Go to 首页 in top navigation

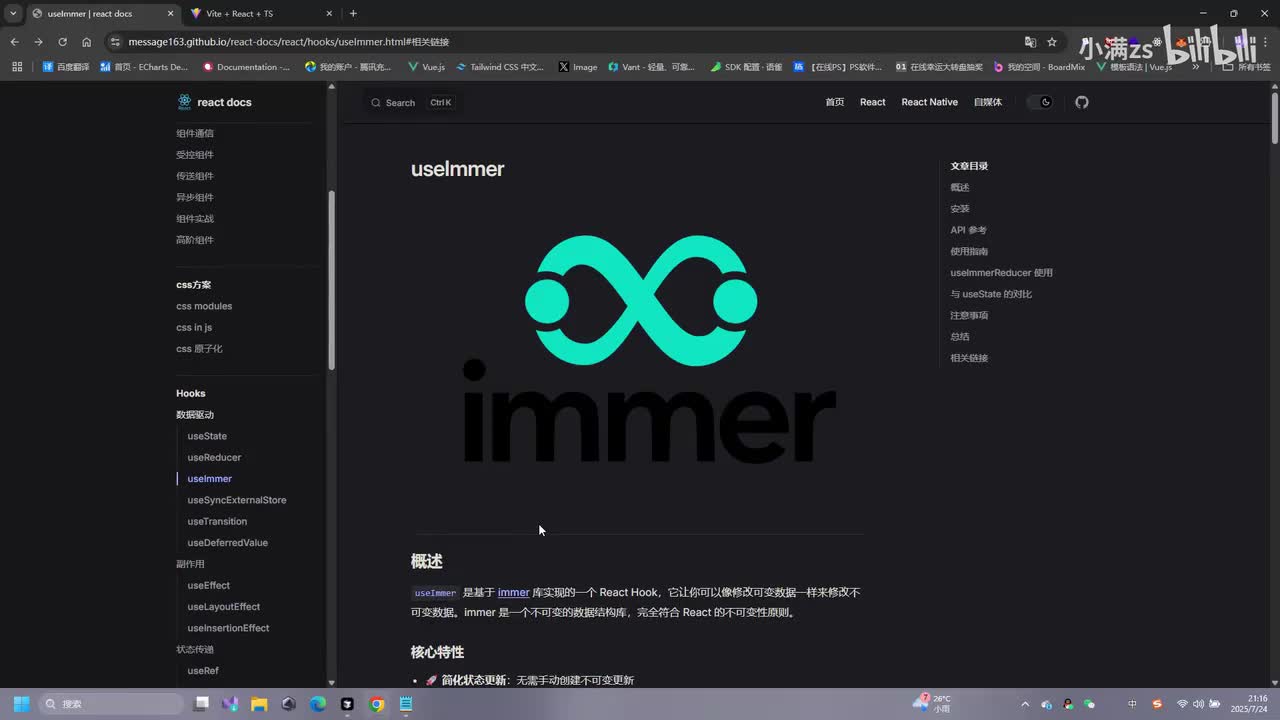click(835, 102)
